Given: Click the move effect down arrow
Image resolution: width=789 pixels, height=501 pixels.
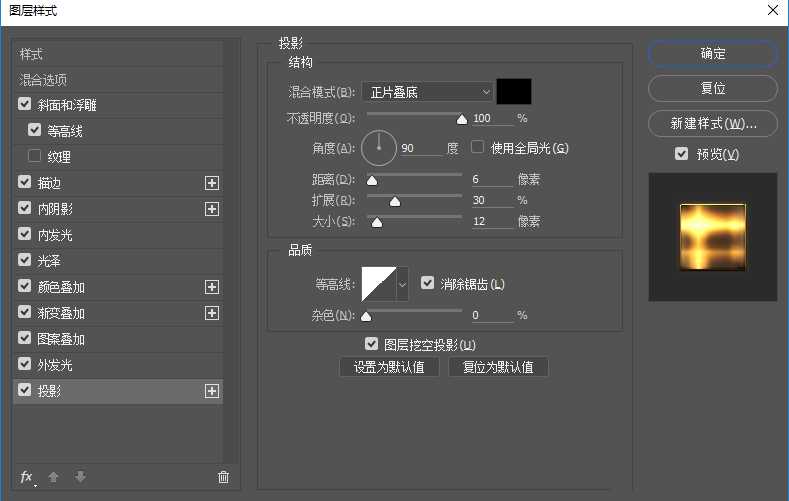Looking at the screenshot, I should [80, 477].
